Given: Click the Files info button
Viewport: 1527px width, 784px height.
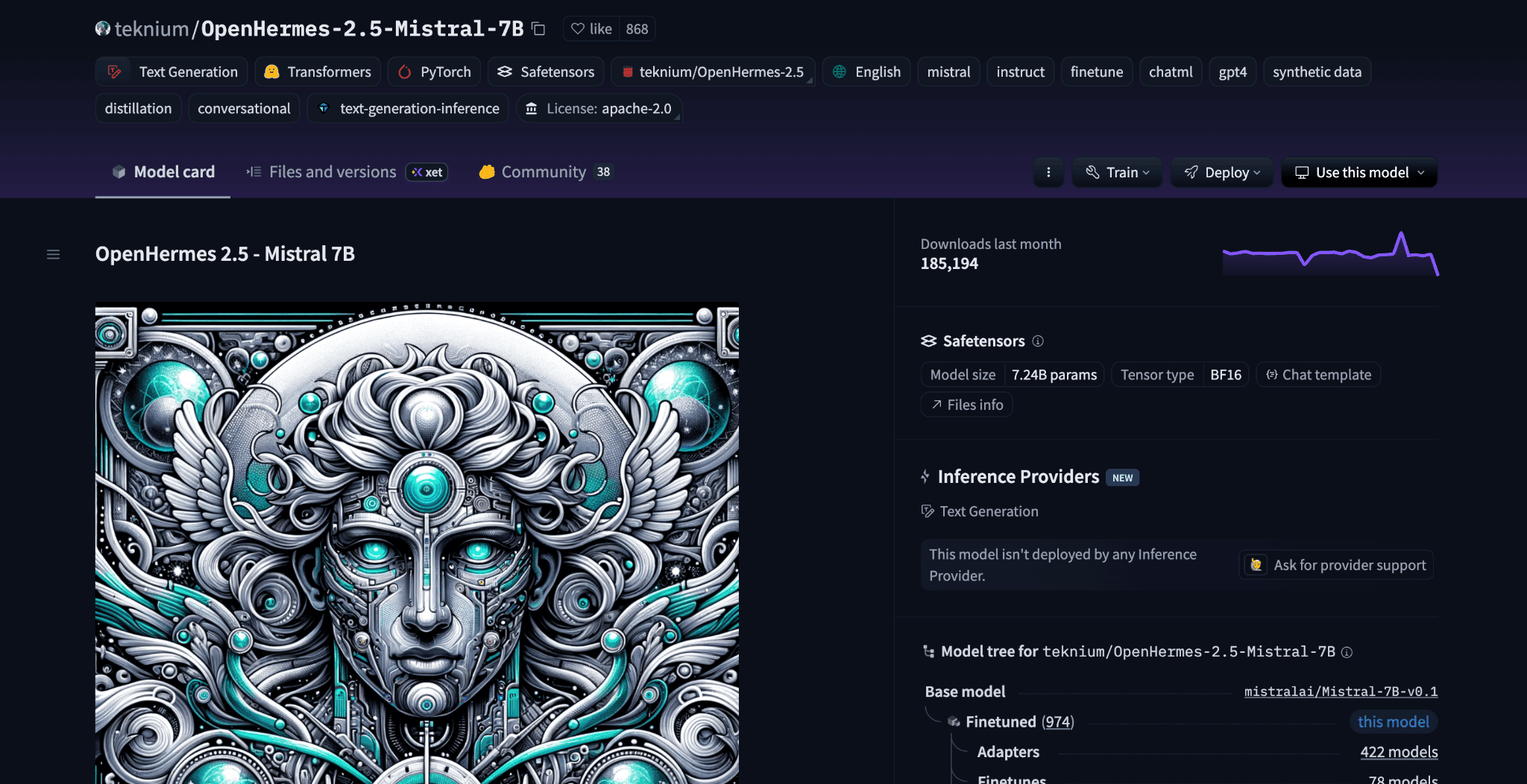Looking at the screenshot, I should (x=967, y=405).
